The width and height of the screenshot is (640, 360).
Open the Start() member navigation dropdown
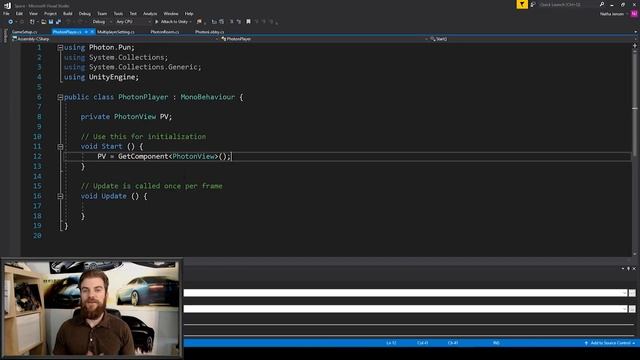tap(533, 39)
